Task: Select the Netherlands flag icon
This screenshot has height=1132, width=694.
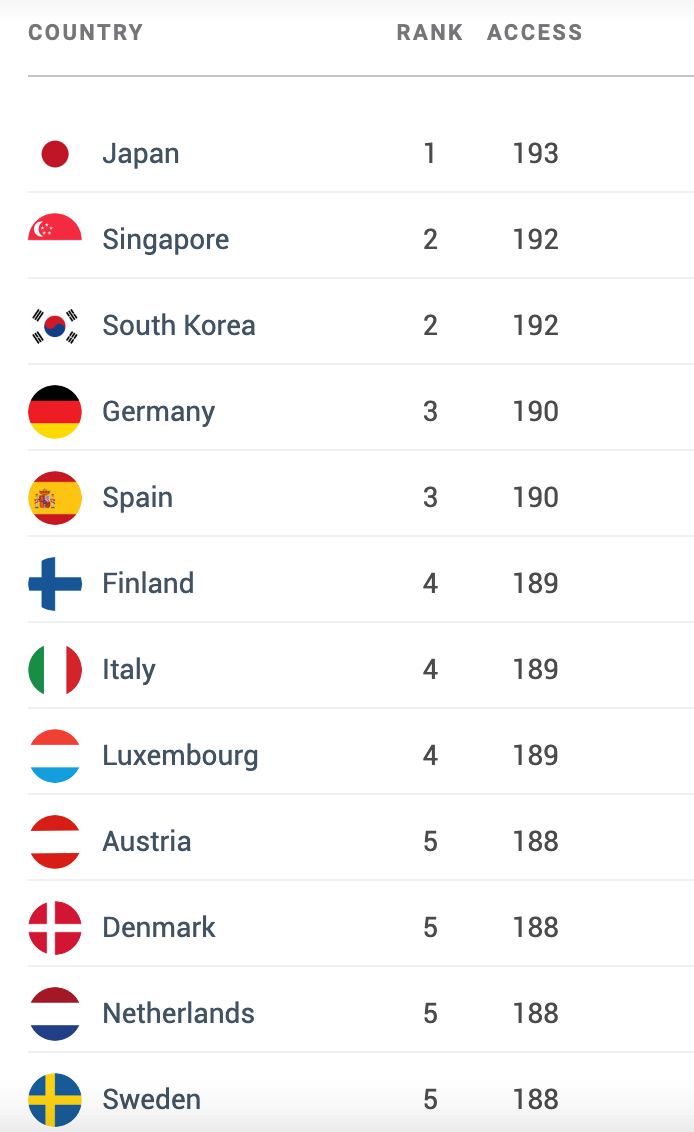Action: (55, 1014)
